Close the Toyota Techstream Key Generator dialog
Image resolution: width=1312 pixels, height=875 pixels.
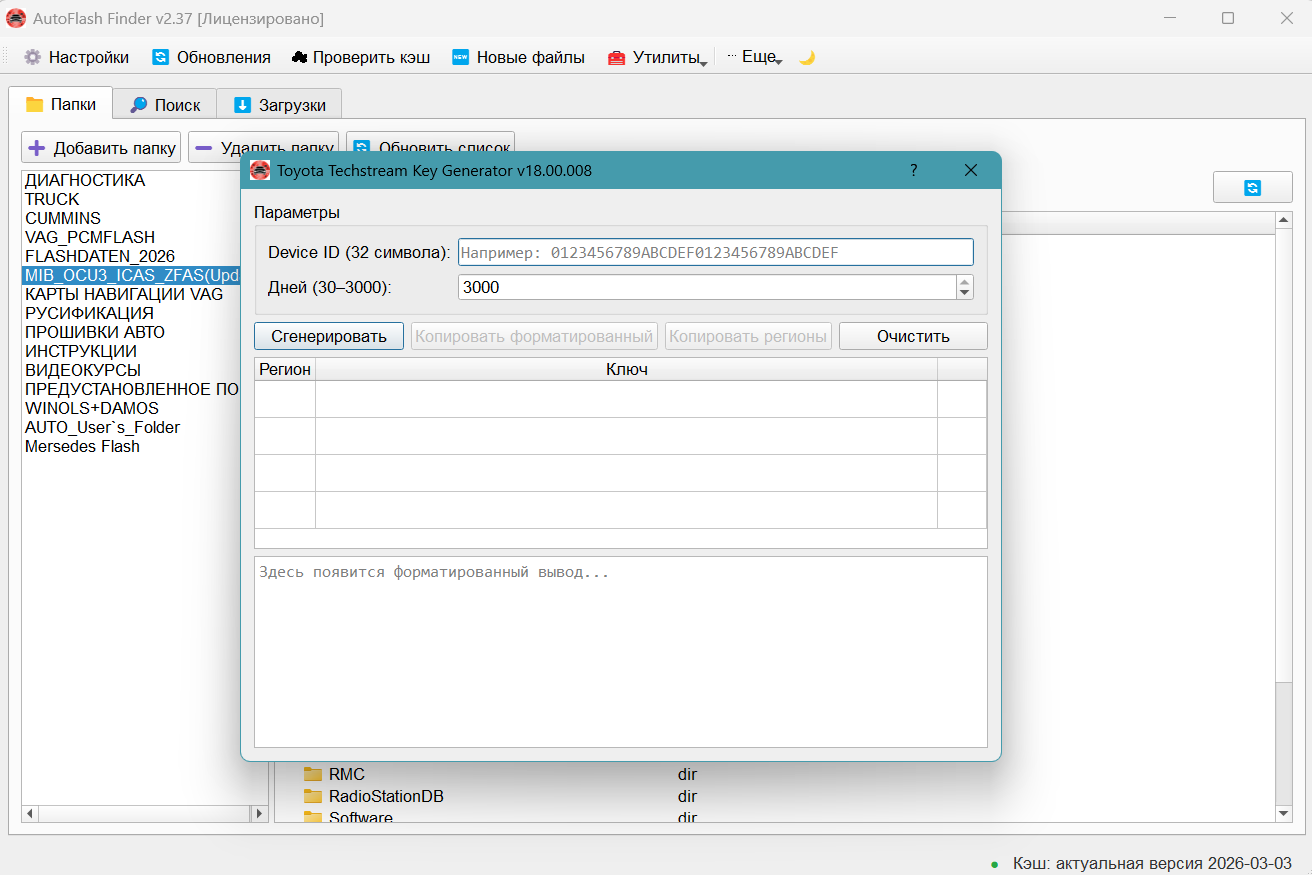(x=970, y=170)
